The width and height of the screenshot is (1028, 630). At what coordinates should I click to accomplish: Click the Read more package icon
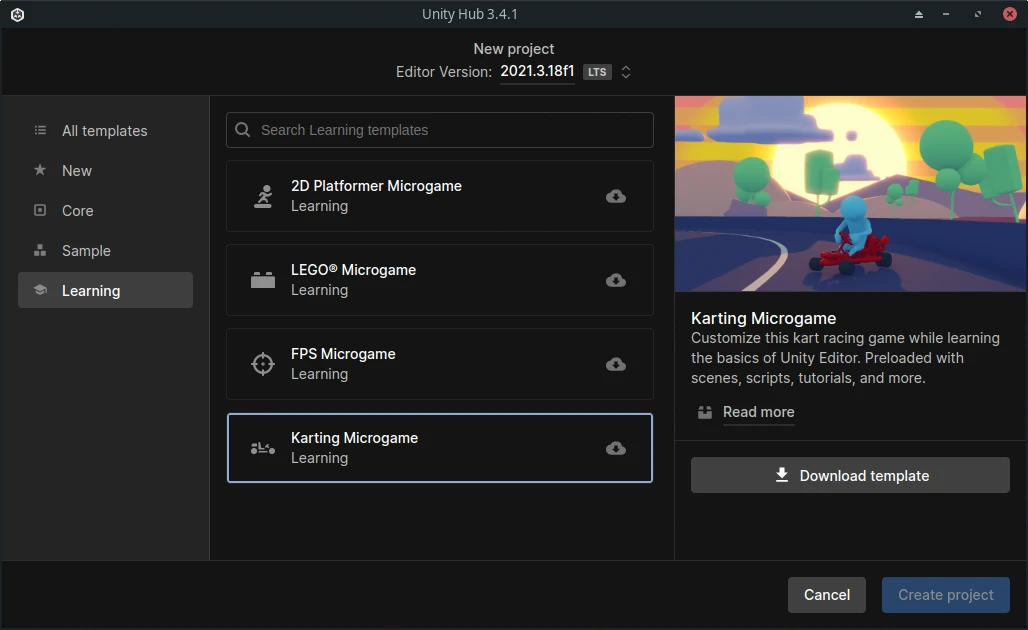click(705, 412)
